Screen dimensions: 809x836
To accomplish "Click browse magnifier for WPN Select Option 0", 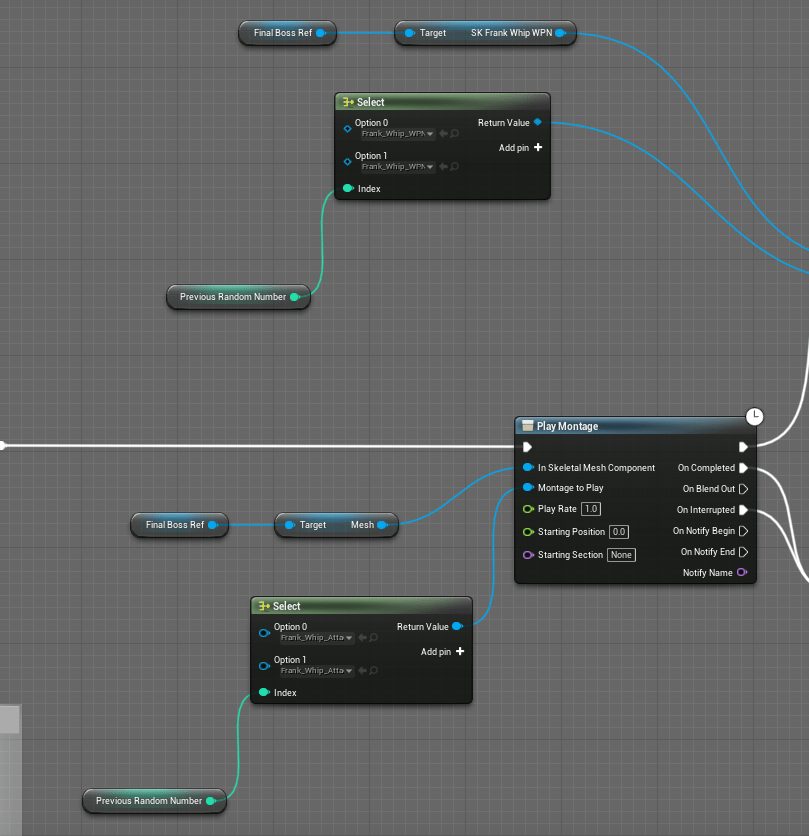I will [454, 134].
